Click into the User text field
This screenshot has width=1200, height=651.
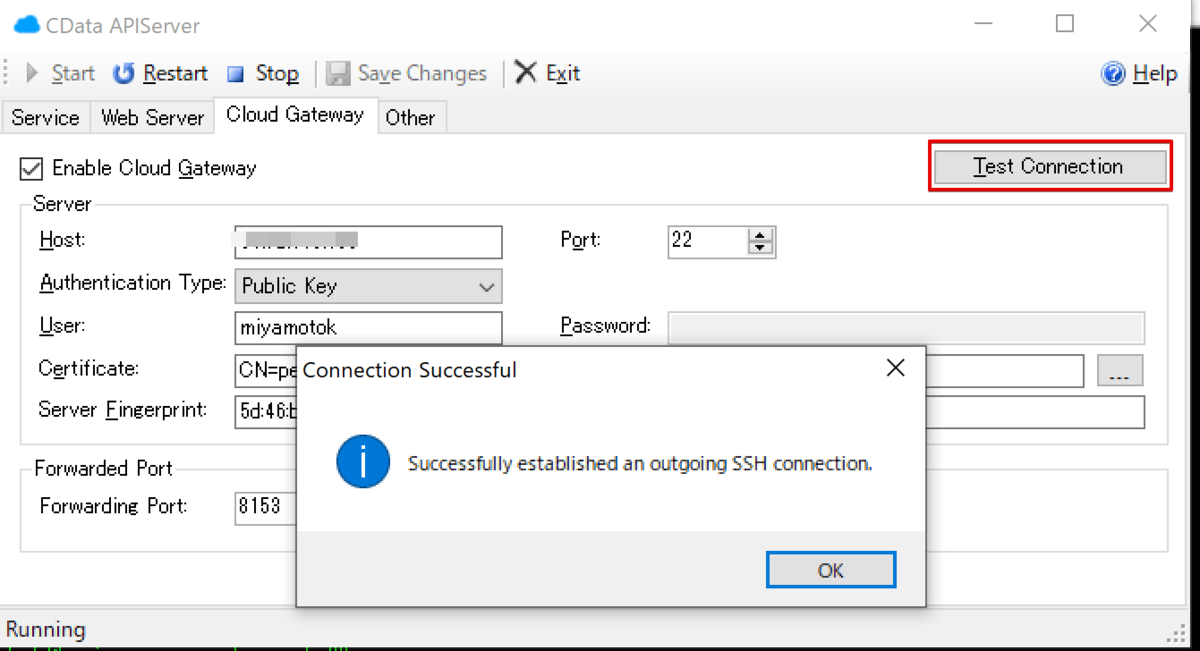click(x=368, y=326)
